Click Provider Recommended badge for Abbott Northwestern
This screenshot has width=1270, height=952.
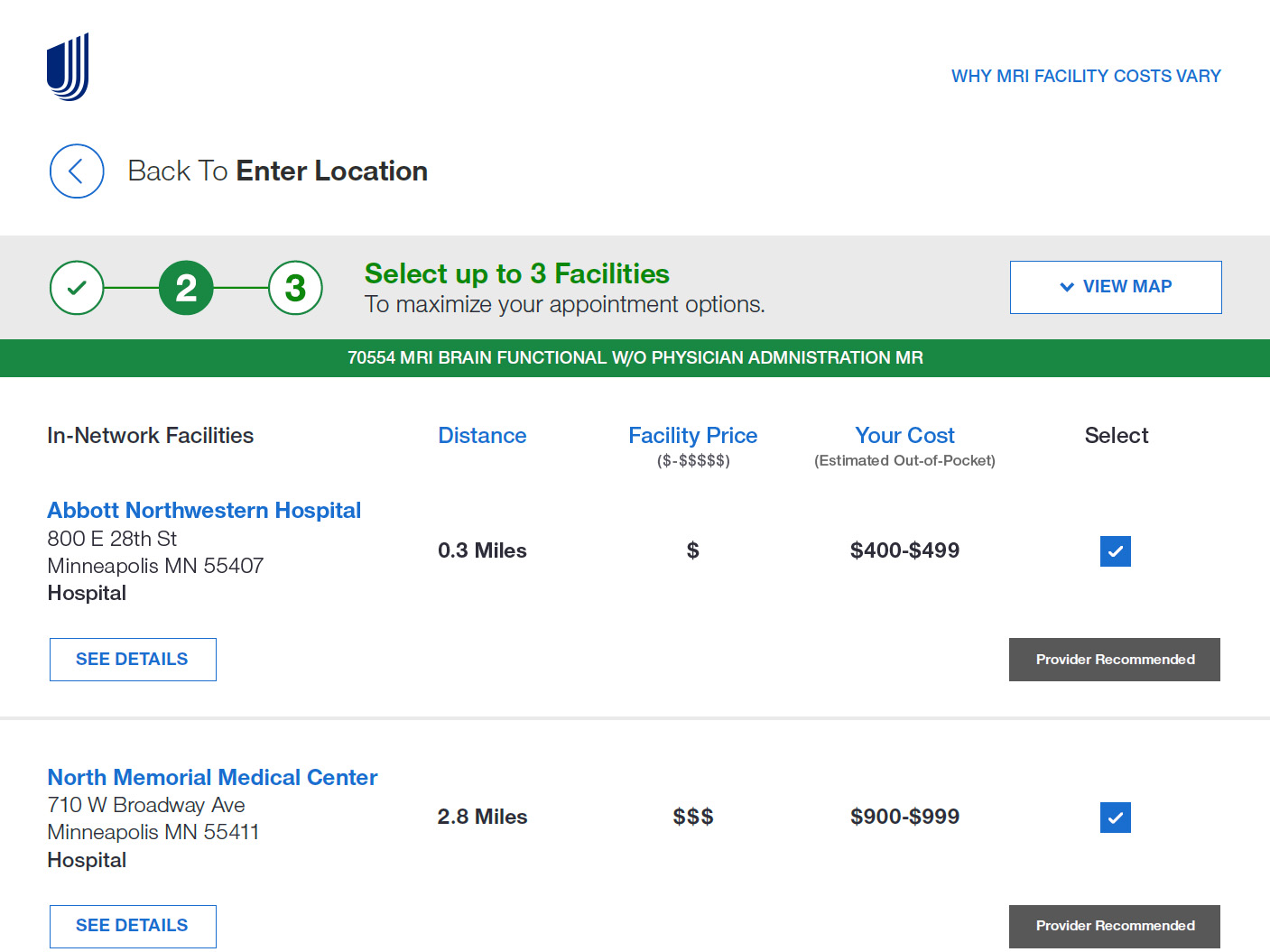coord(1115,660)
